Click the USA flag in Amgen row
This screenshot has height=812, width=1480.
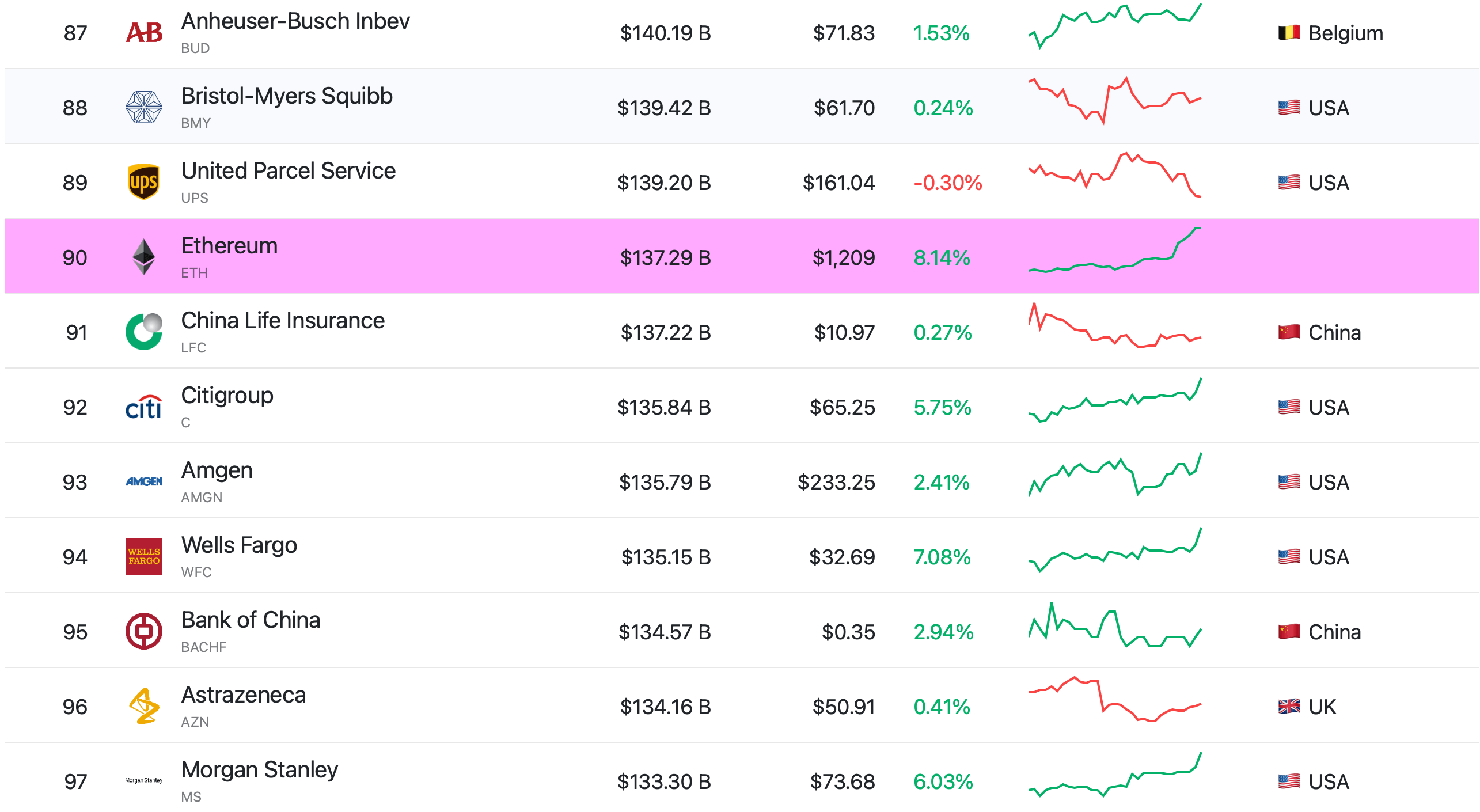pyautogui.click(x=1289, y=482)
